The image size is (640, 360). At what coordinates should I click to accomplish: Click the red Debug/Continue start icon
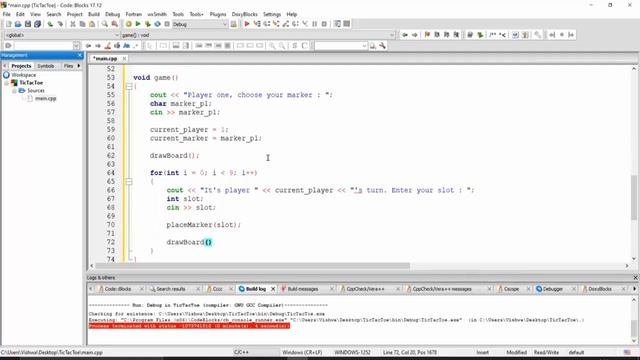pos(247,24)
